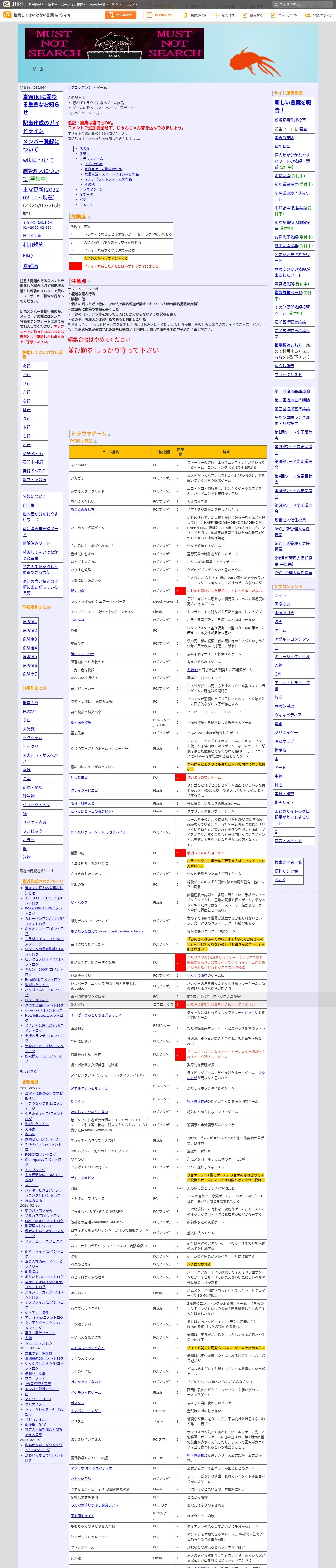Open FAQ link in the left sidebar
This screenshot has height=1568, width=336.
[x=28, y=256]
